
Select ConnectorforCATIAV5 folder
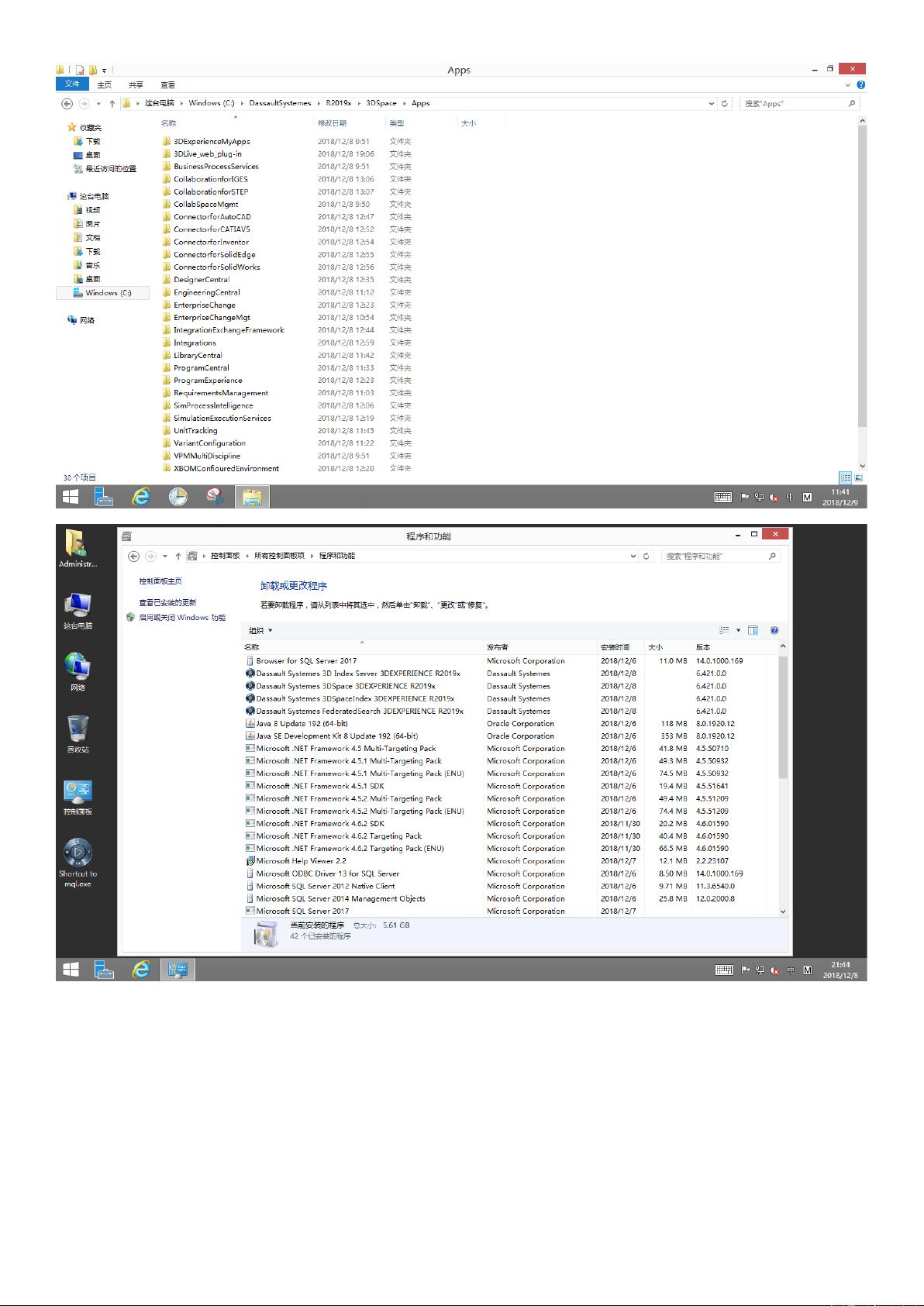click(x=212, y=229)
